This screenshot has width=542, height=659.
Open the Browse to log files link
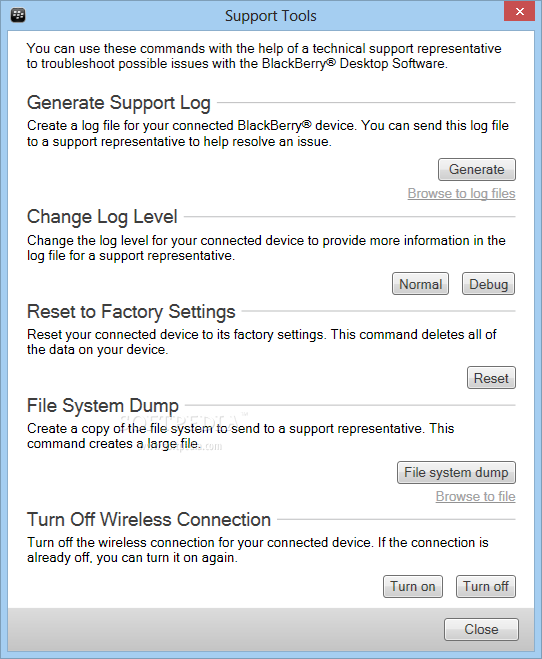click(x=461, y=193)
